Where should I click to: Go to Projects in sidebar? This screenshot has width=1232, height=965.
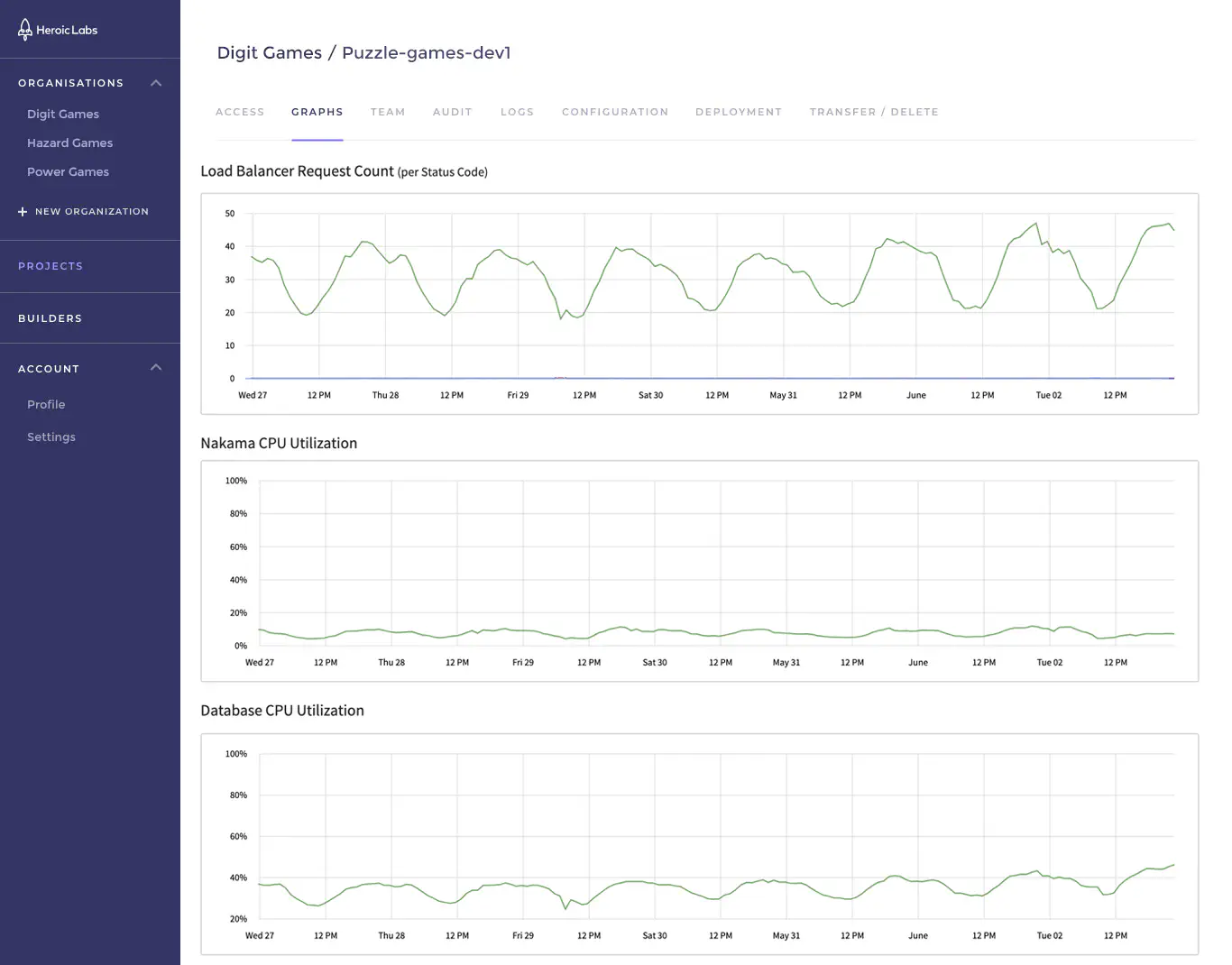(x=51, y=266)
